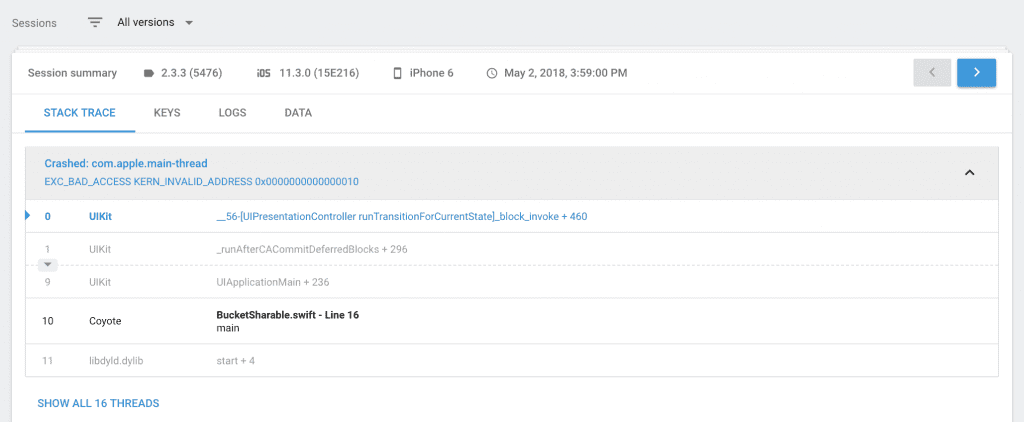Click the EXC_BAD_ACCESS KERN_INVALID_ADDRESS text
This screenshot has height=422, width=1024.
pyautogui.click(x=201, y=182)
